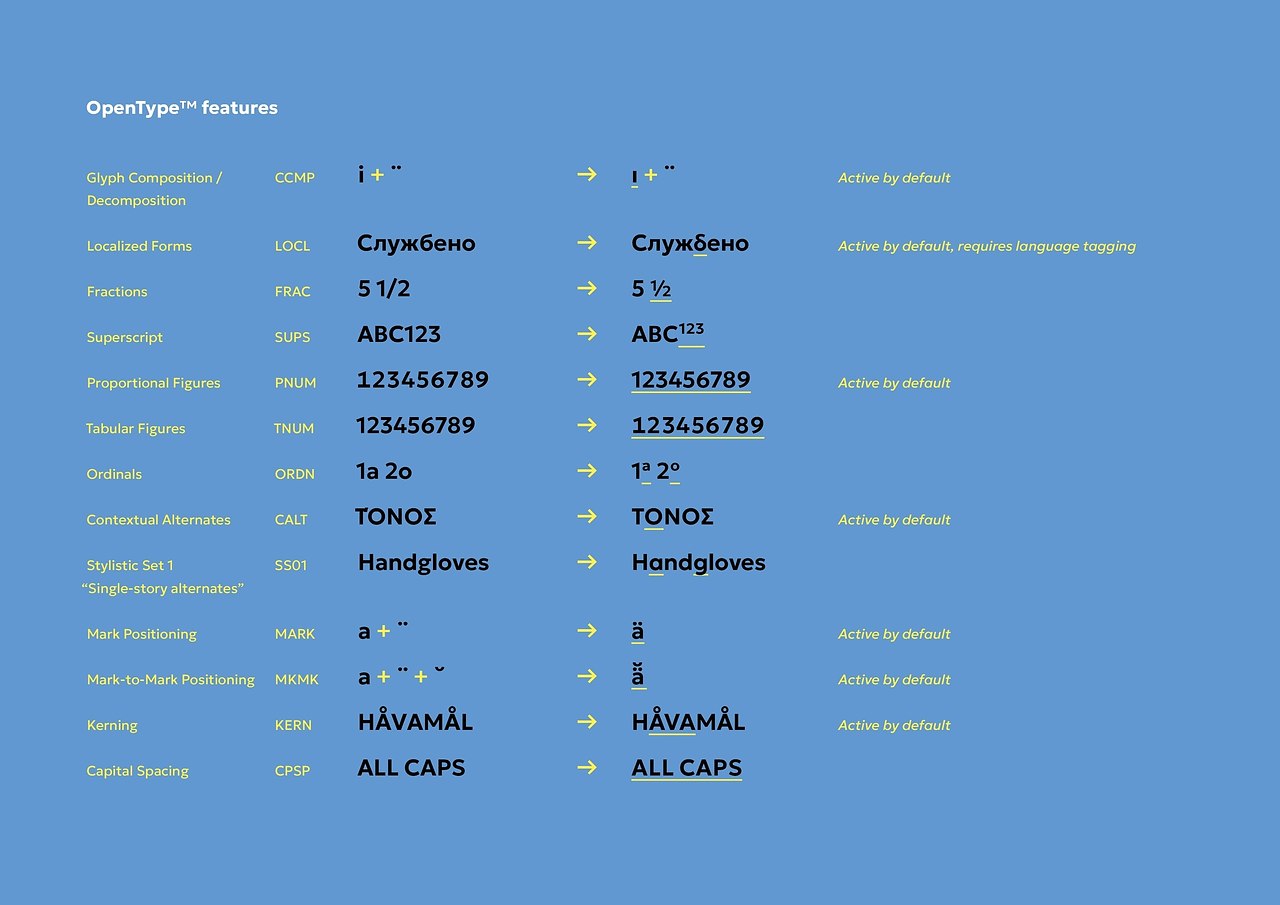This screenshot has height=905, width=1280.
Task: Click the 'ΤΟΝΟΣ' result with underlined O
Action: tap(673, 518)
